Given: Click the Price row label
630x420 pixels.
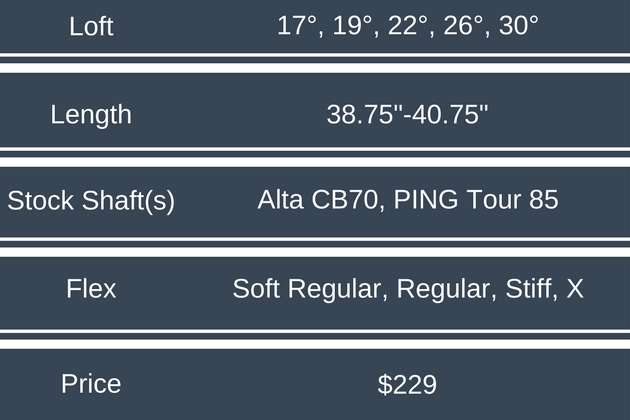Looking at the screenshot, I should [91, 383].
